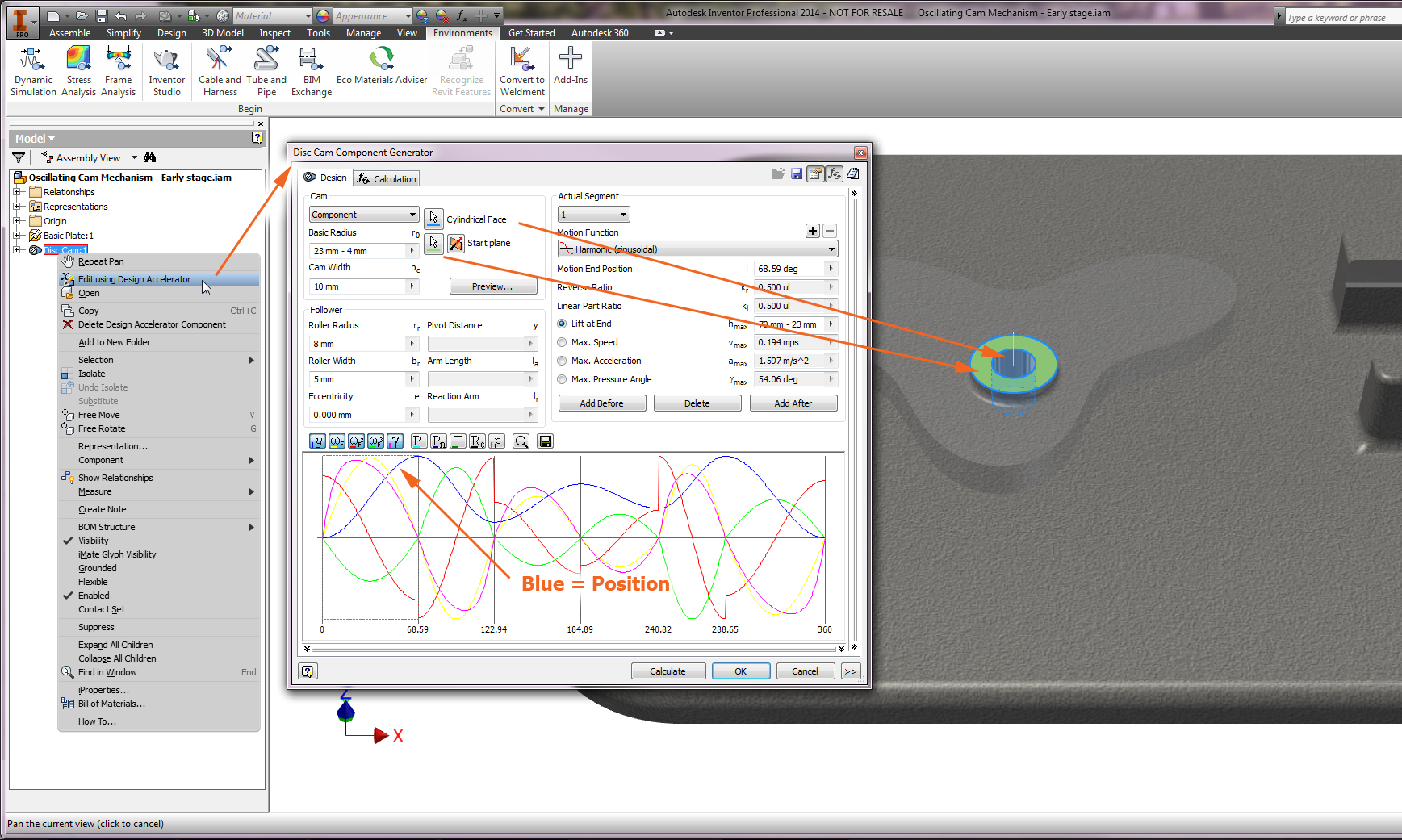This screenshot has height=840, width=1402.
Task: Expand the Relationships folder in browser tree
Action: [x=17, y=192]
